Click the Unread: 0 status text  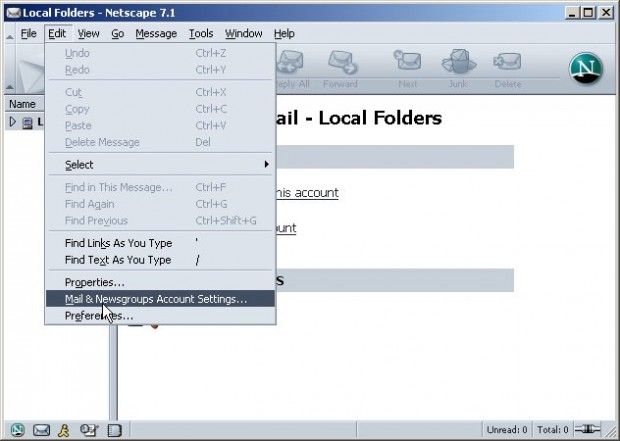pos(507,430)
